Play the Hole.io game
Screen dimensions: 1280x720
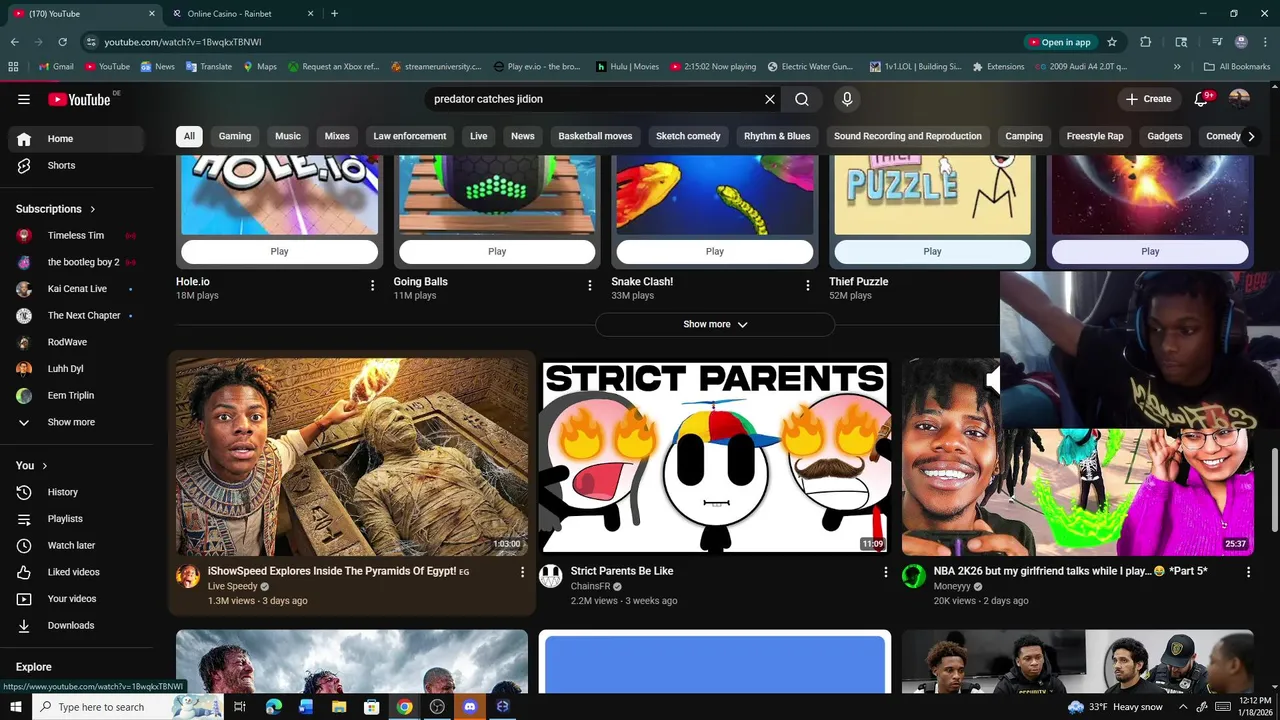coord(279,251)
